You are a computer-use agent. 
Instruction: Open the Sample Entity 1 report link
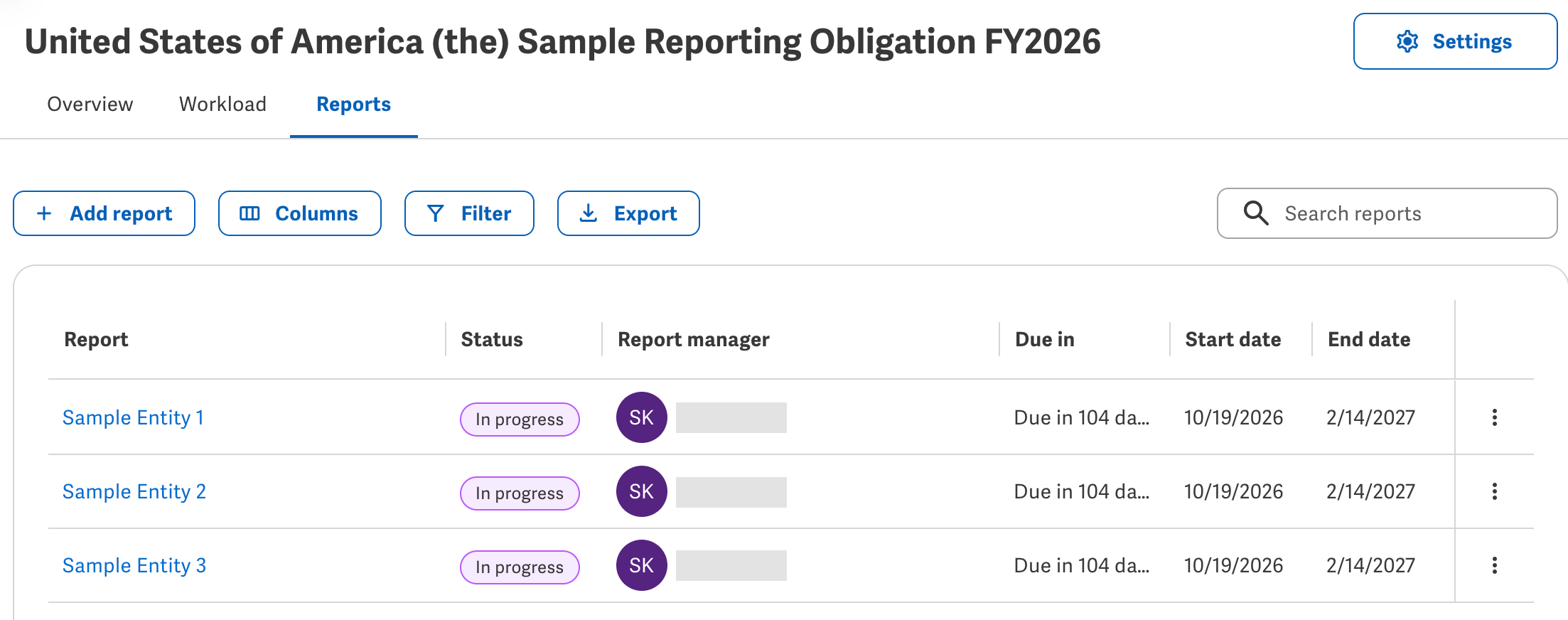pos(134,417)
